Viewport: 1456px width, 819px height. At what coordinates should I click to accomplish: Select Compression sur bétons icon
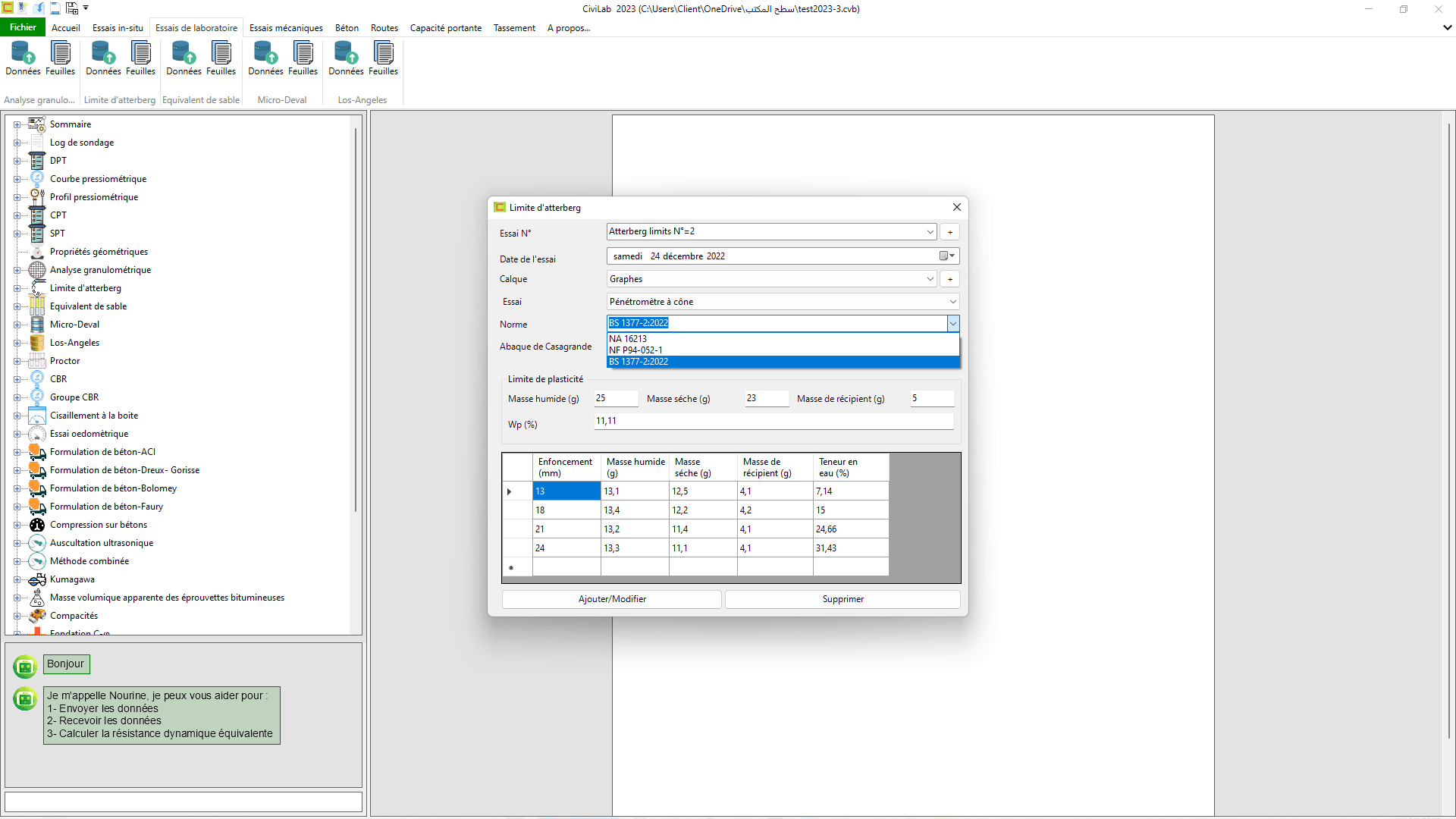37,525
